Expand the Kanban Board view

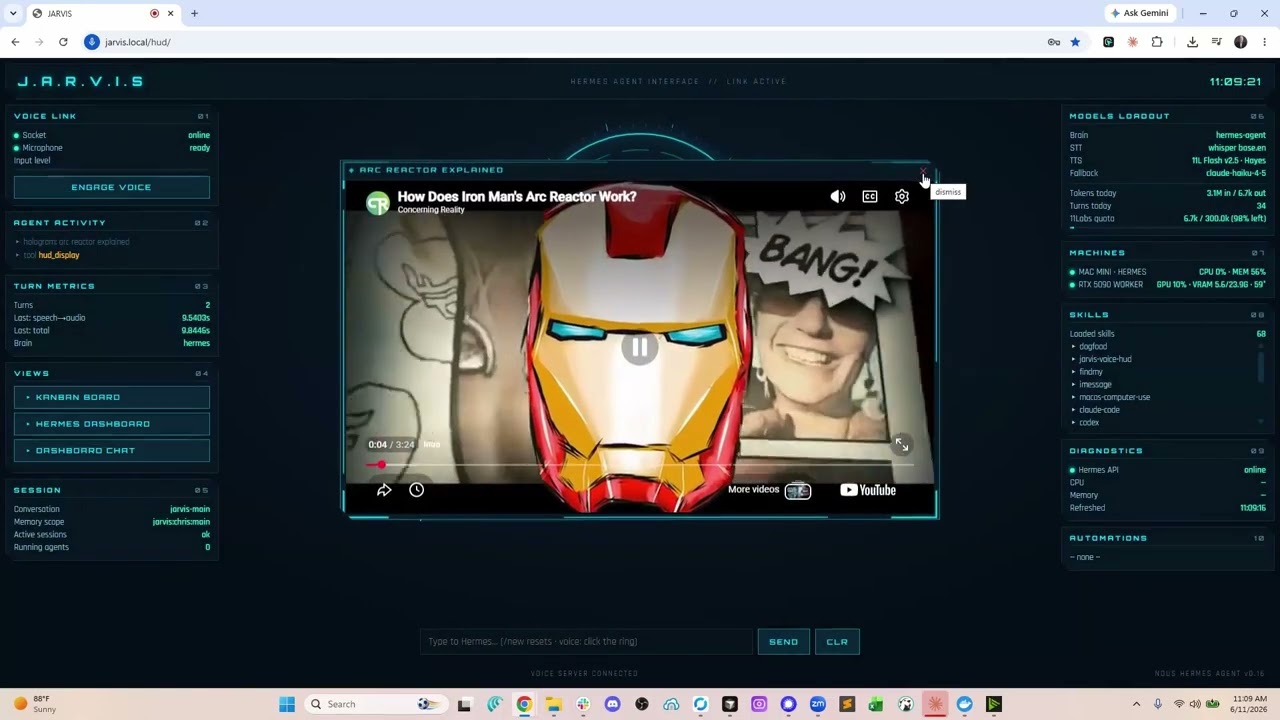[112, 397]
